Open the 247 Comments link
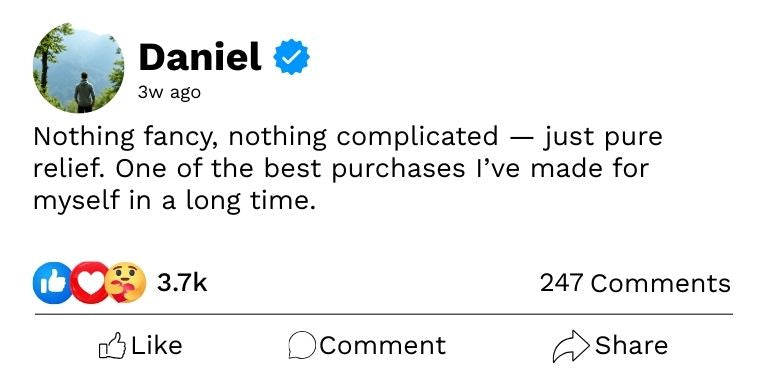The width and height of the screenshot is (768, 384). click(x=635, y=283)
